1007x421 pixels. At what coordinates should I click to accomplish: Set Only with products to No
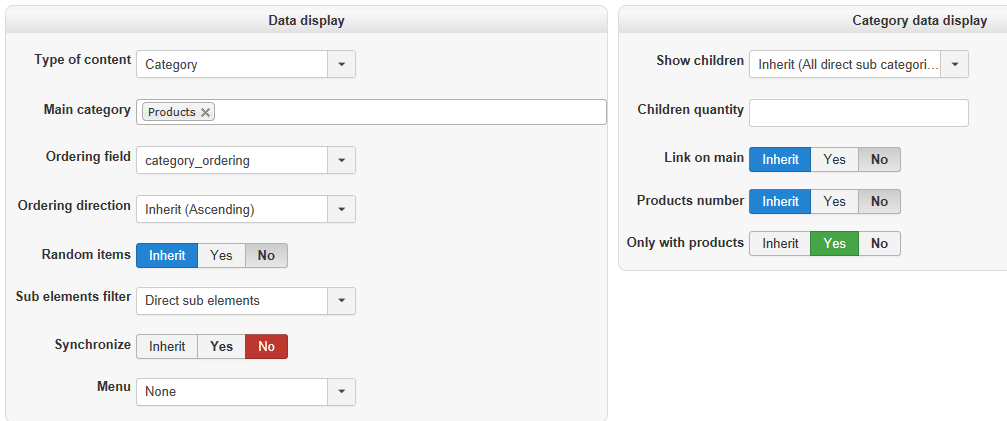[879, 243]
